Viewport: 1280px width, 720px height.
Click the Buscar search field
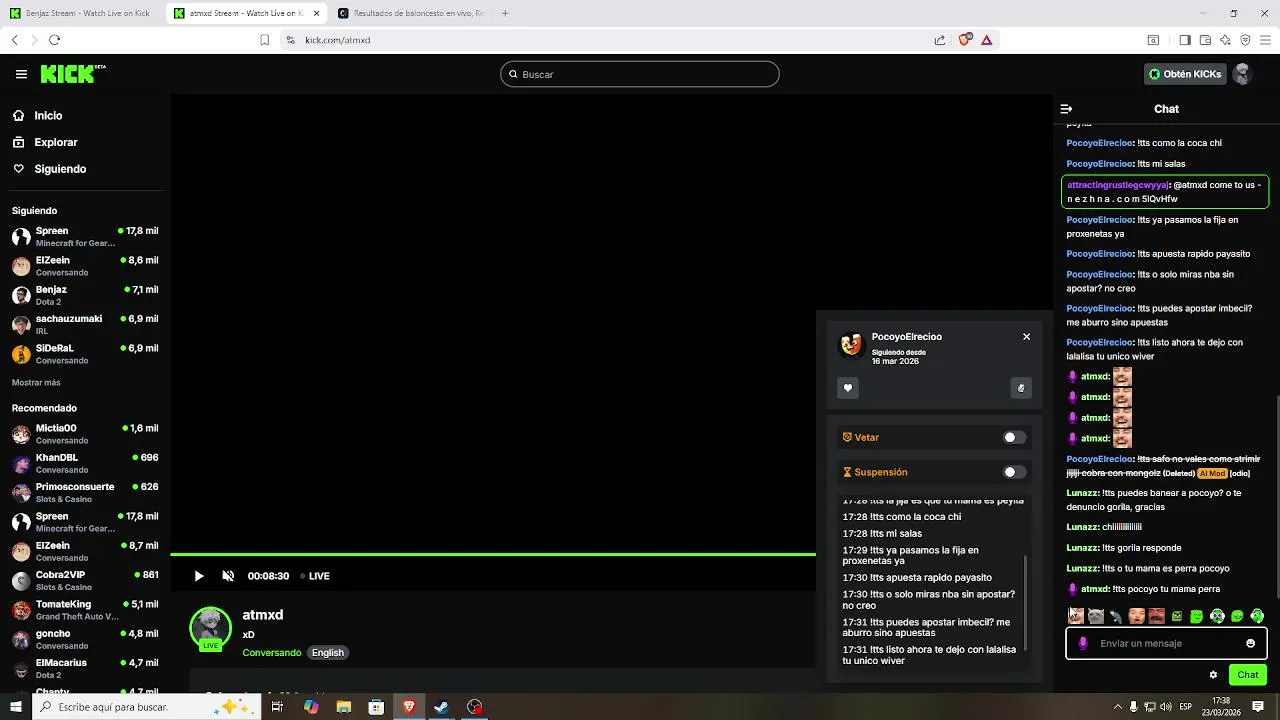[640, 74]
